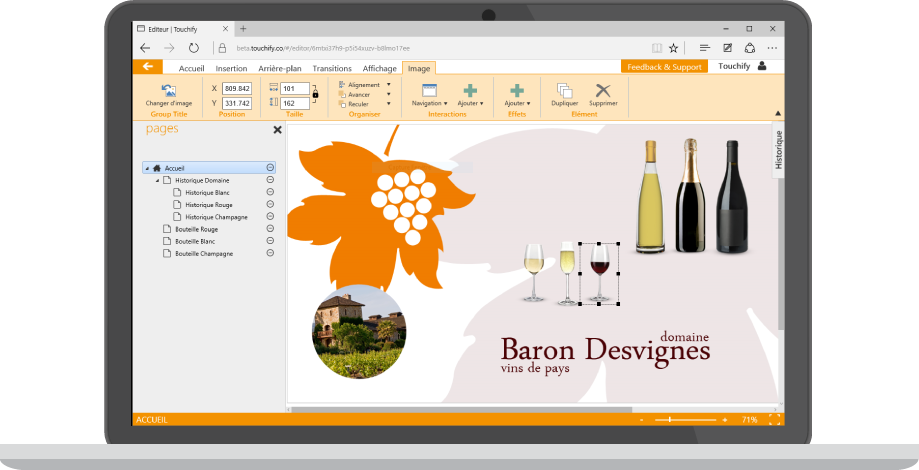The height and width of the screenshot is (470, 919).
Task: Click the height input field showing 162
Action: [x=295, y=103]
